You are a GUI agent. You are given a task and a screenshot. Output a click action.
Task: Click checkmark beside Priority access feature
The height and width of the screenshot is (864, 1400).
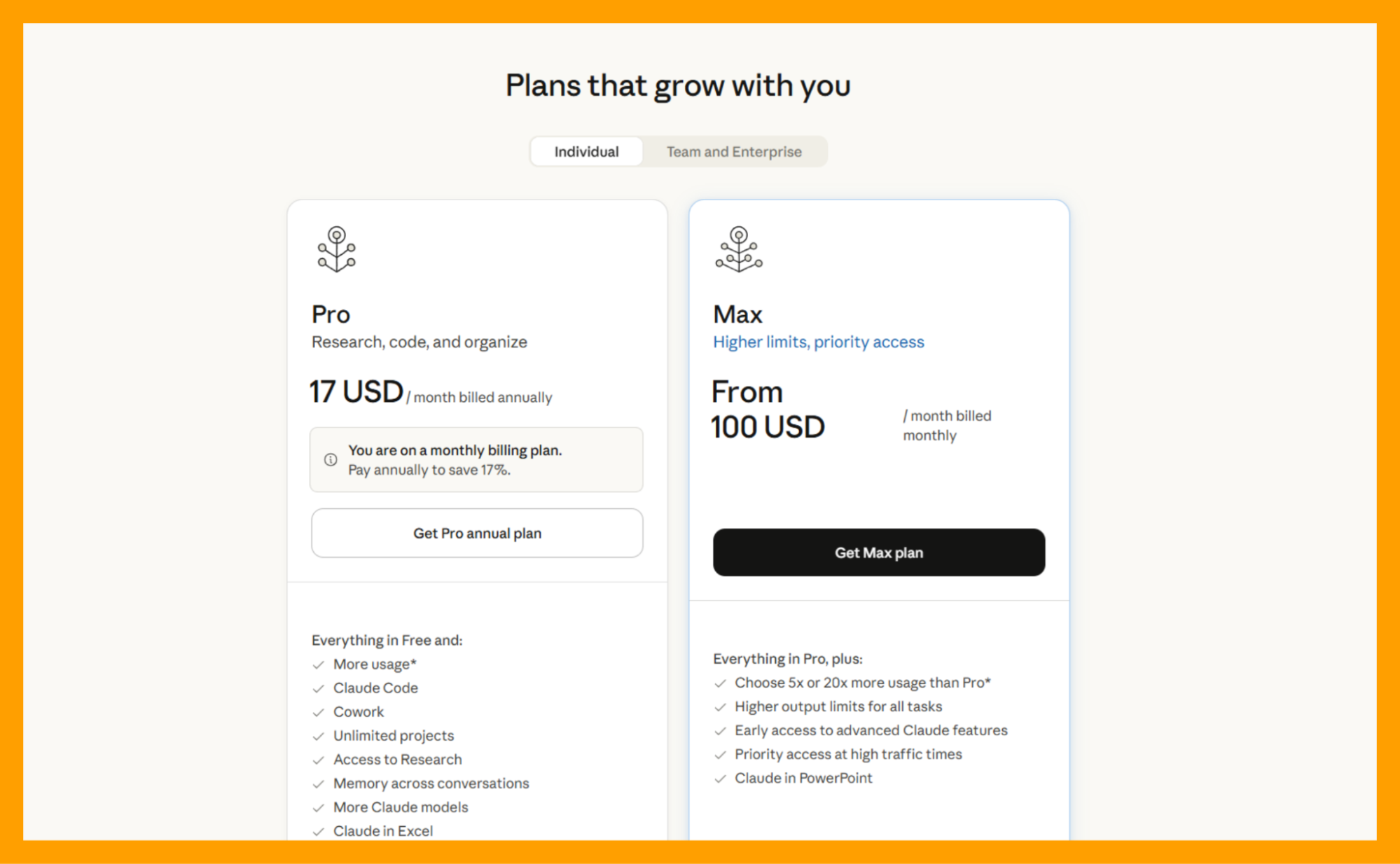[x=720, y=755]
